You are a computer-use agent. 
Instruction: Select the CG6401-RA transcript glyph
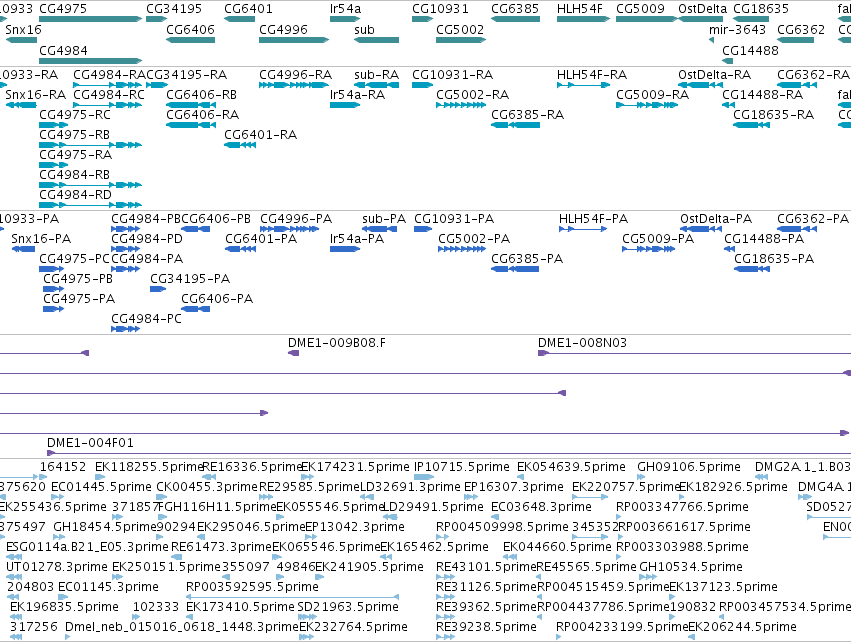click(x=240, y=145)
